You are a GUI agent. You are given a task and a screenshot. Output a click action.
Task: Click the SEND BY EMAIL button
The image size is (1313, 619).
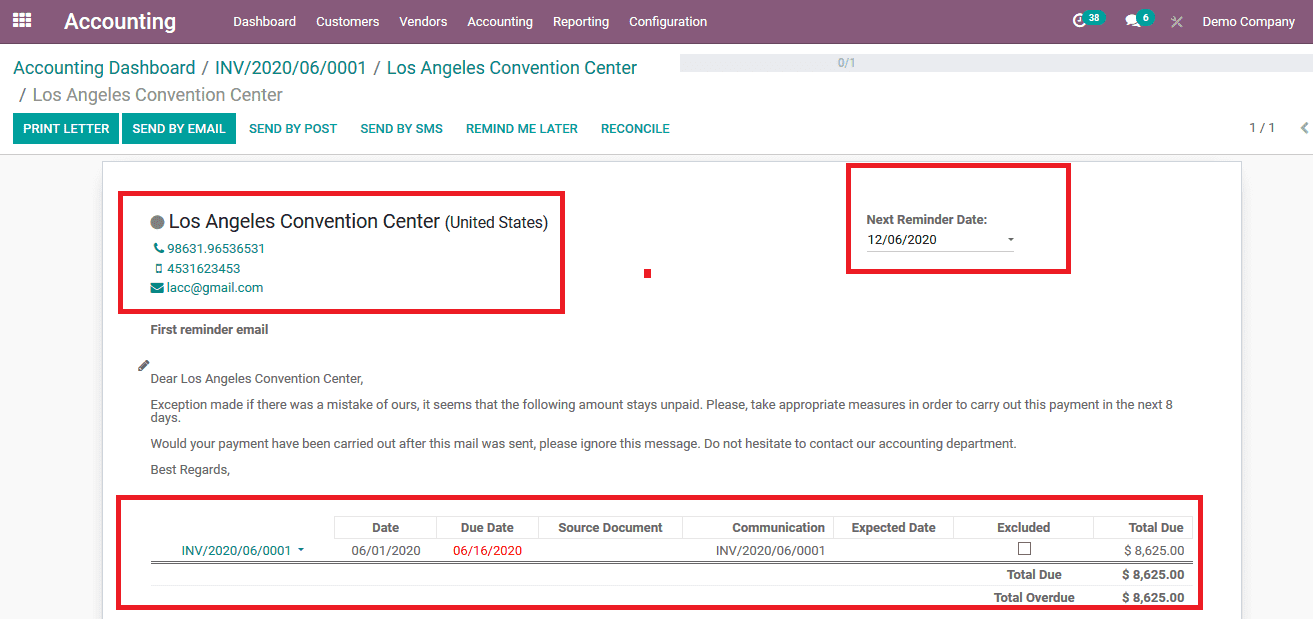179,128
